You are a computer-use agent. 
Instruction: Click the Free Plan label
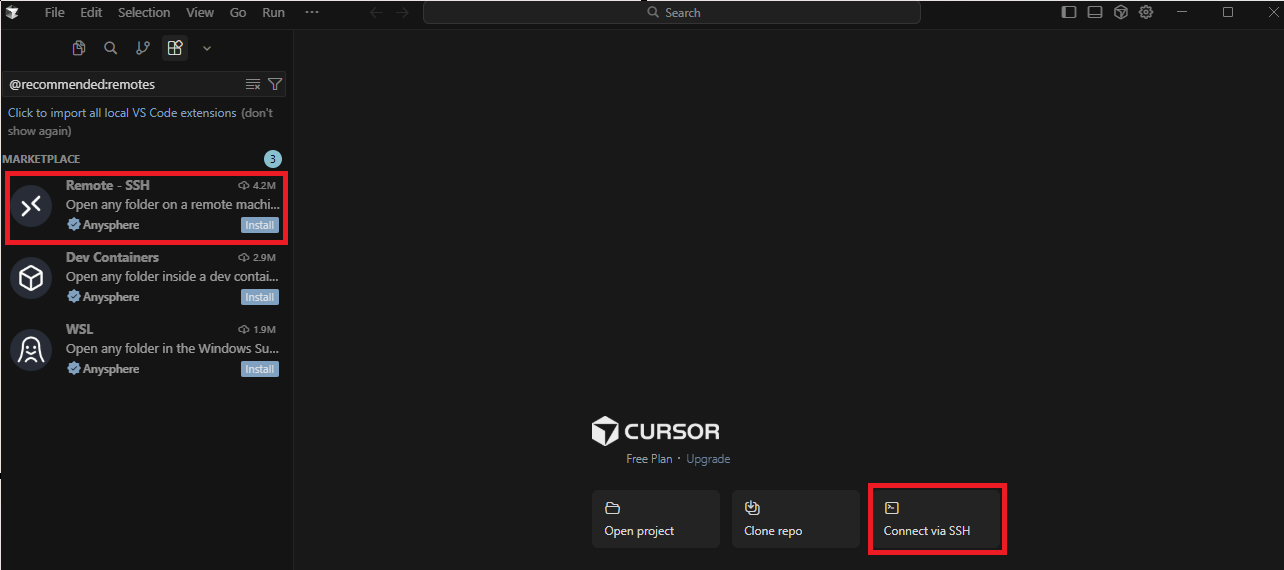coord(650,459)
